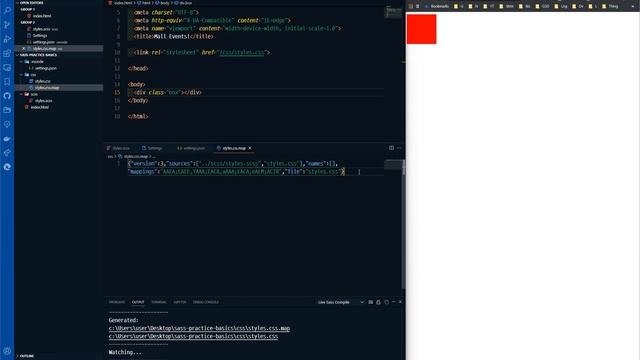Close styles.css.map in Open Editors list
Image resolution: width=640 pixels, height=360 pixels.
tap(23, 49)
